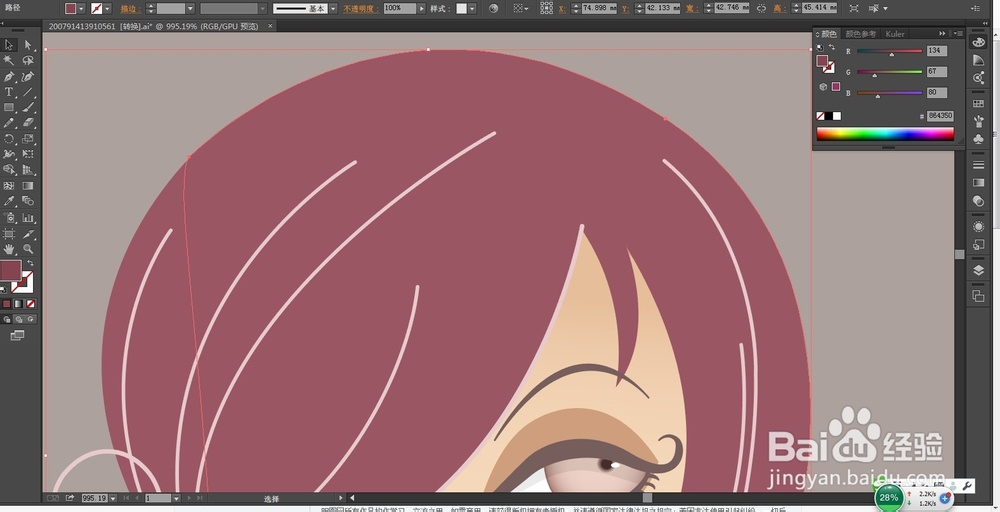Open graphic style 样式 dropdown
The height and width of the screenshot is (512, 1000).
click(x=473, y=9)
